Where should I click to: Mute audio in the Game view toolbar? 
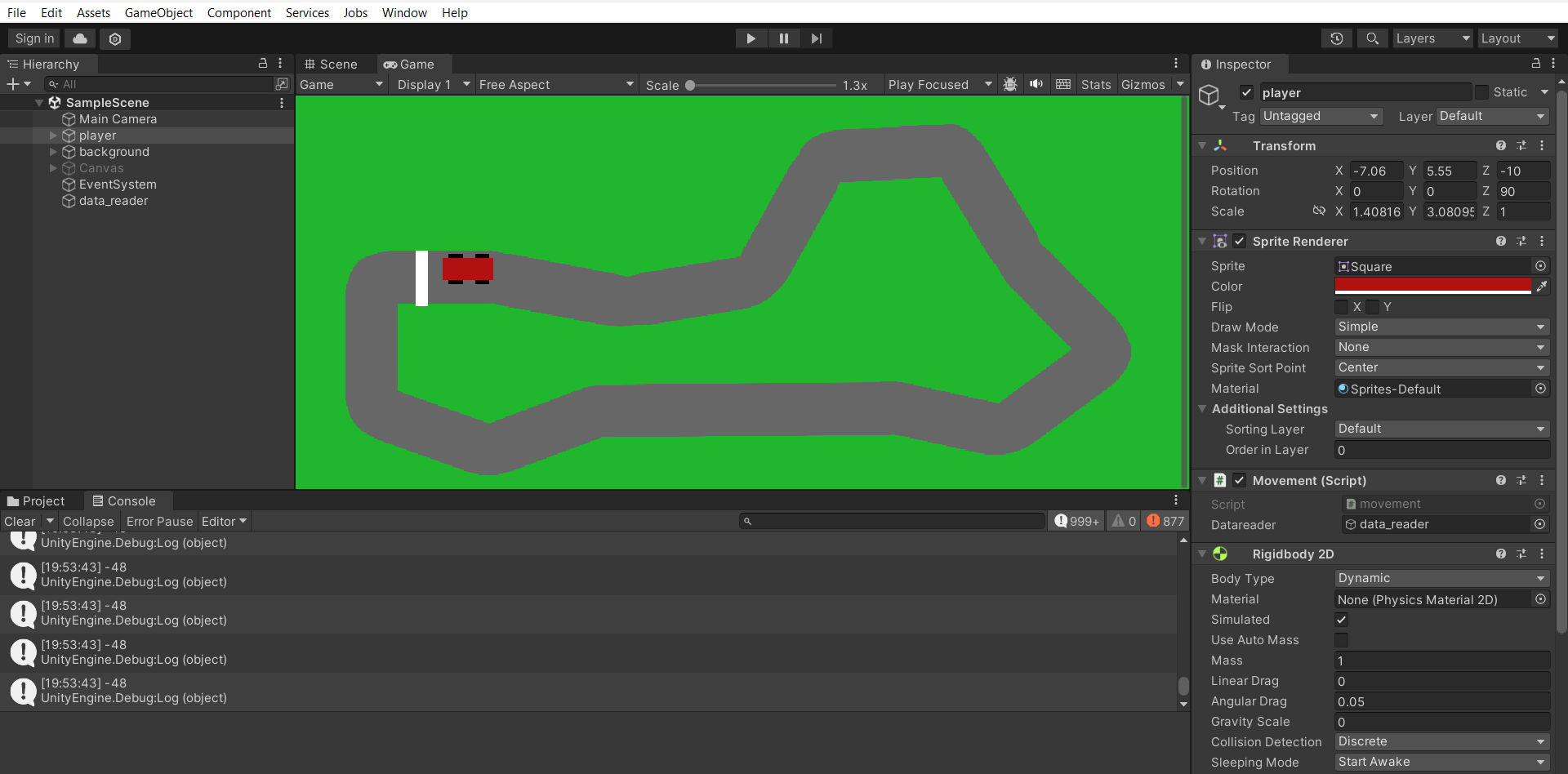pos(1036,84)
